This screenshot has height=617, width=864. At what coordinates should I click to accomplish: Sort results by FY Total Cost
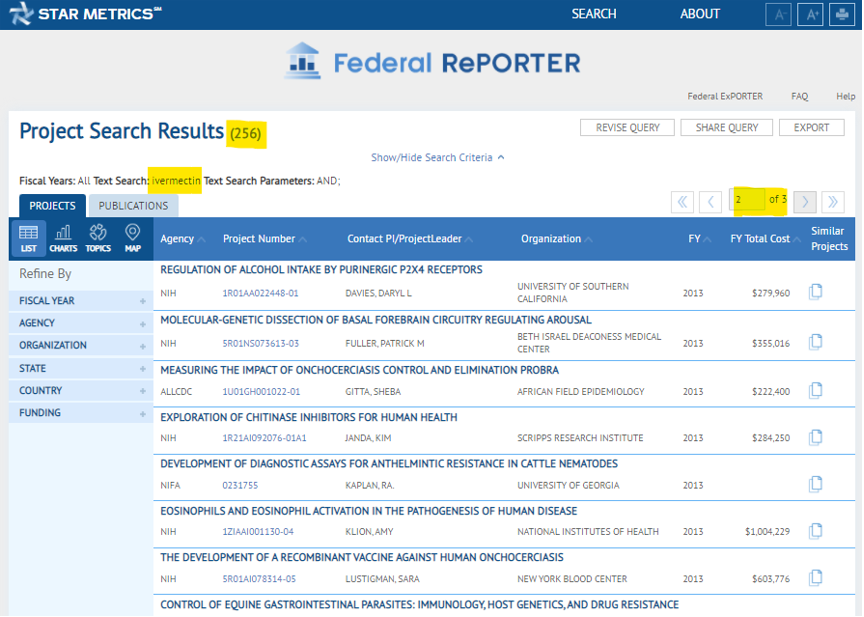765,239
